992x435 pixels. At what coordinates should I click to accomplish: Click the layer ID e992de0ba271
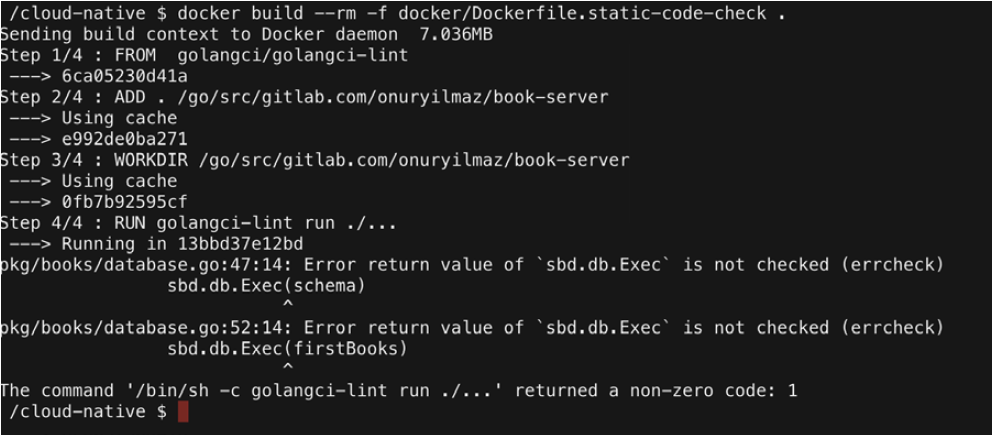(x=124, y=139)
